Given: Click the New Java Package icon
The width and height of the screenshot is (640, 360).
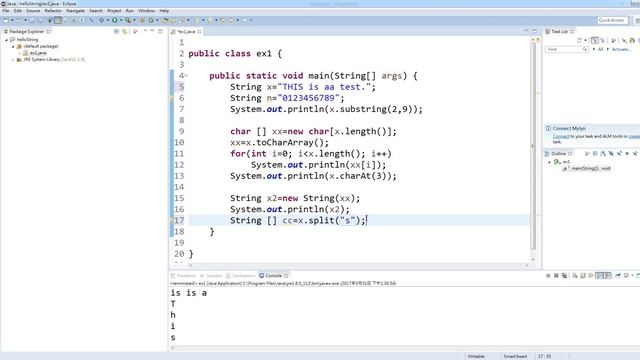Looking at the screenshot, I should pyautogui.click(x=142, y=20).
